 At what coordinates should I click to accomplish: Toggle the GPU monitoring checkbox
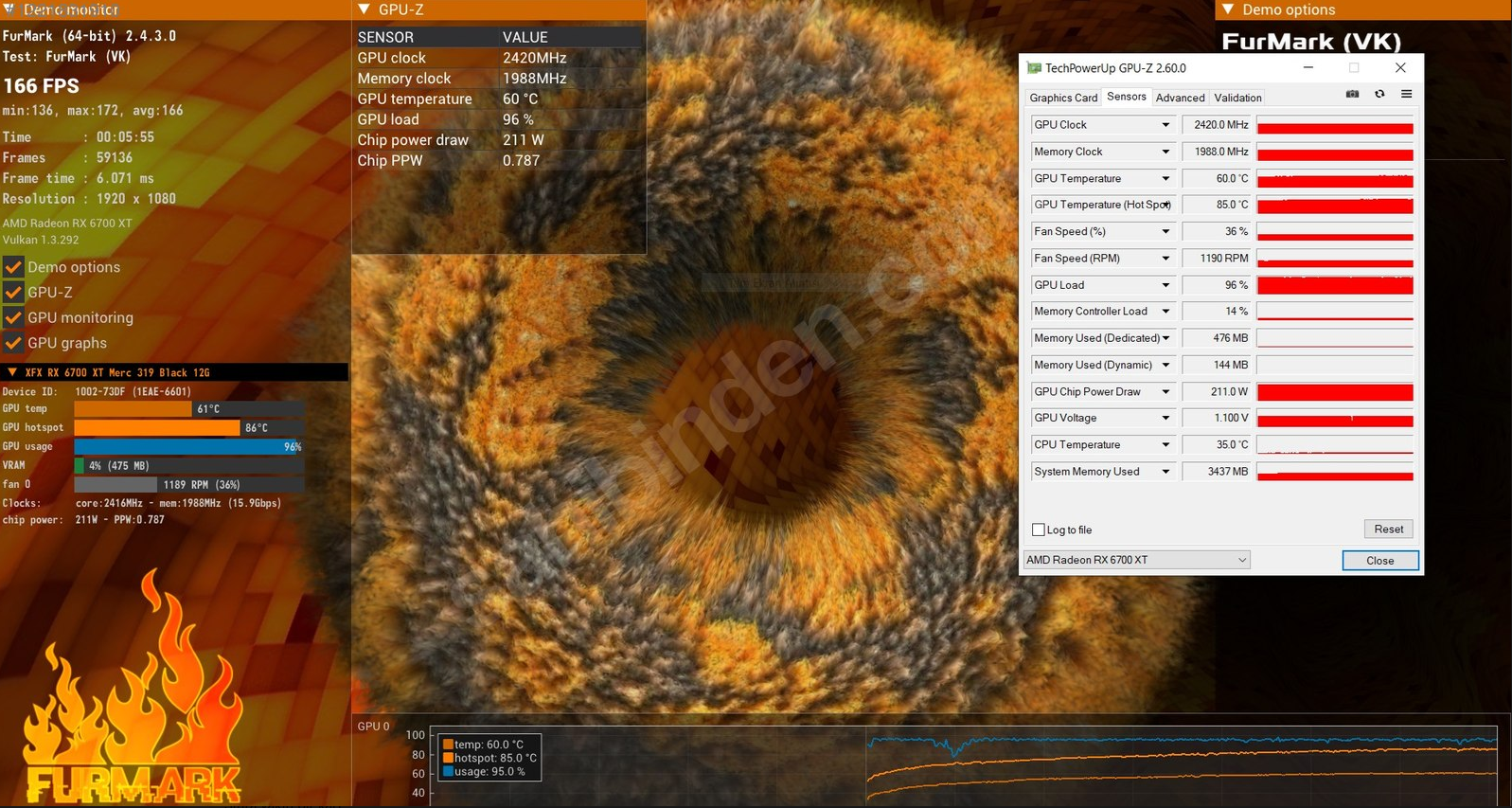click(x=13, y=317)
